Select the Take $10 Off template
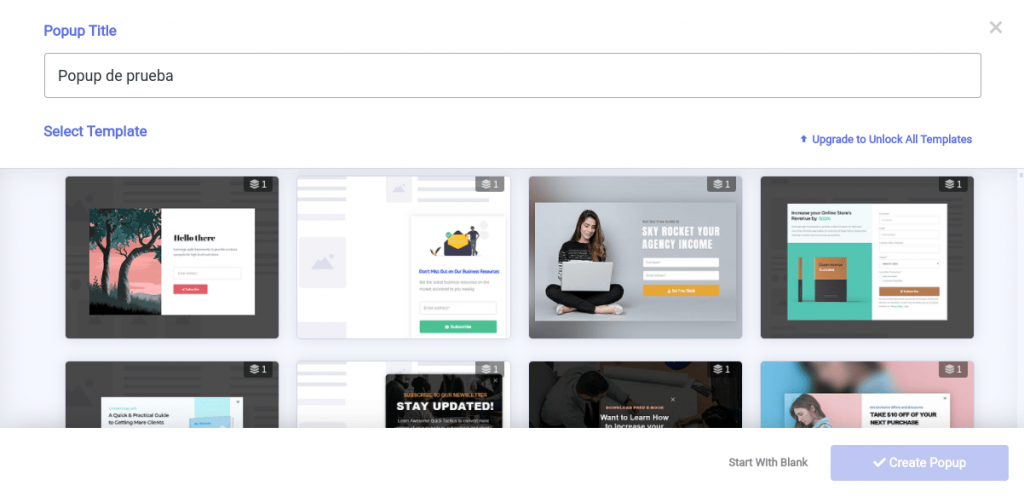 (867, 394)
